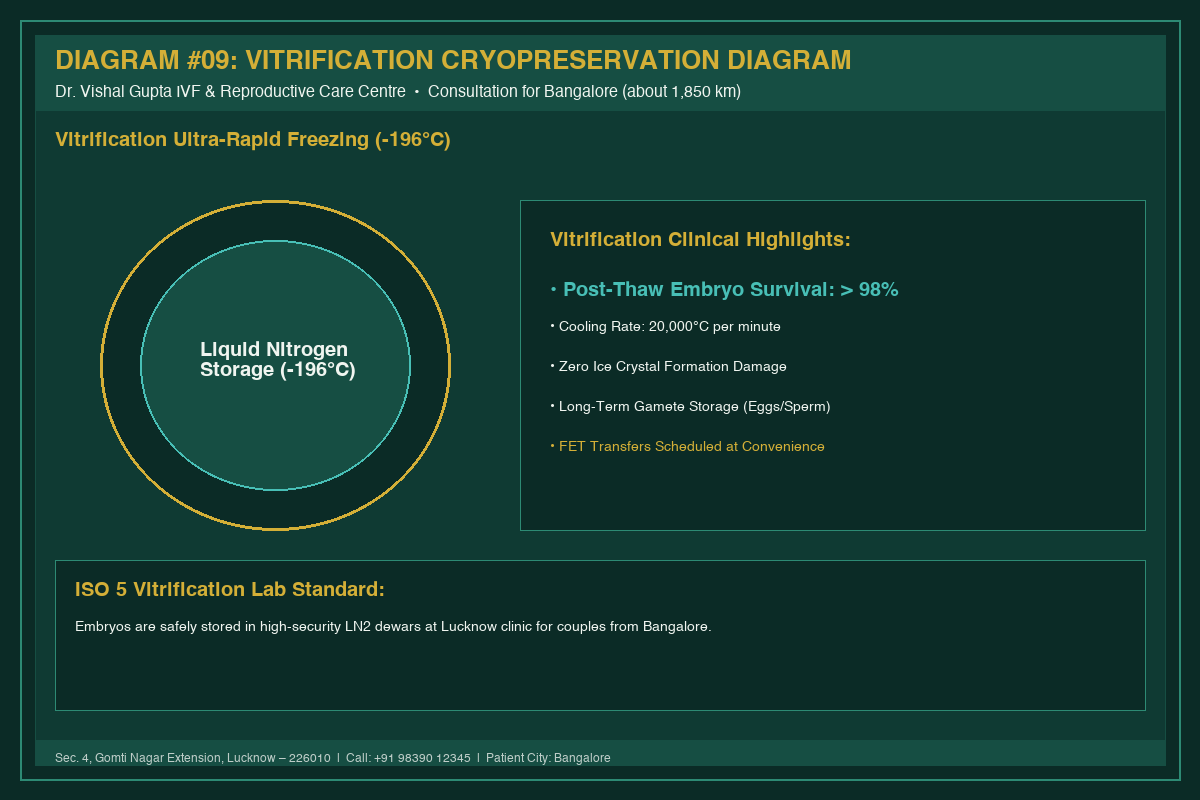
Task: Click 'Patient City: Bangalore' footer text
Action: (x=548, y=758)
